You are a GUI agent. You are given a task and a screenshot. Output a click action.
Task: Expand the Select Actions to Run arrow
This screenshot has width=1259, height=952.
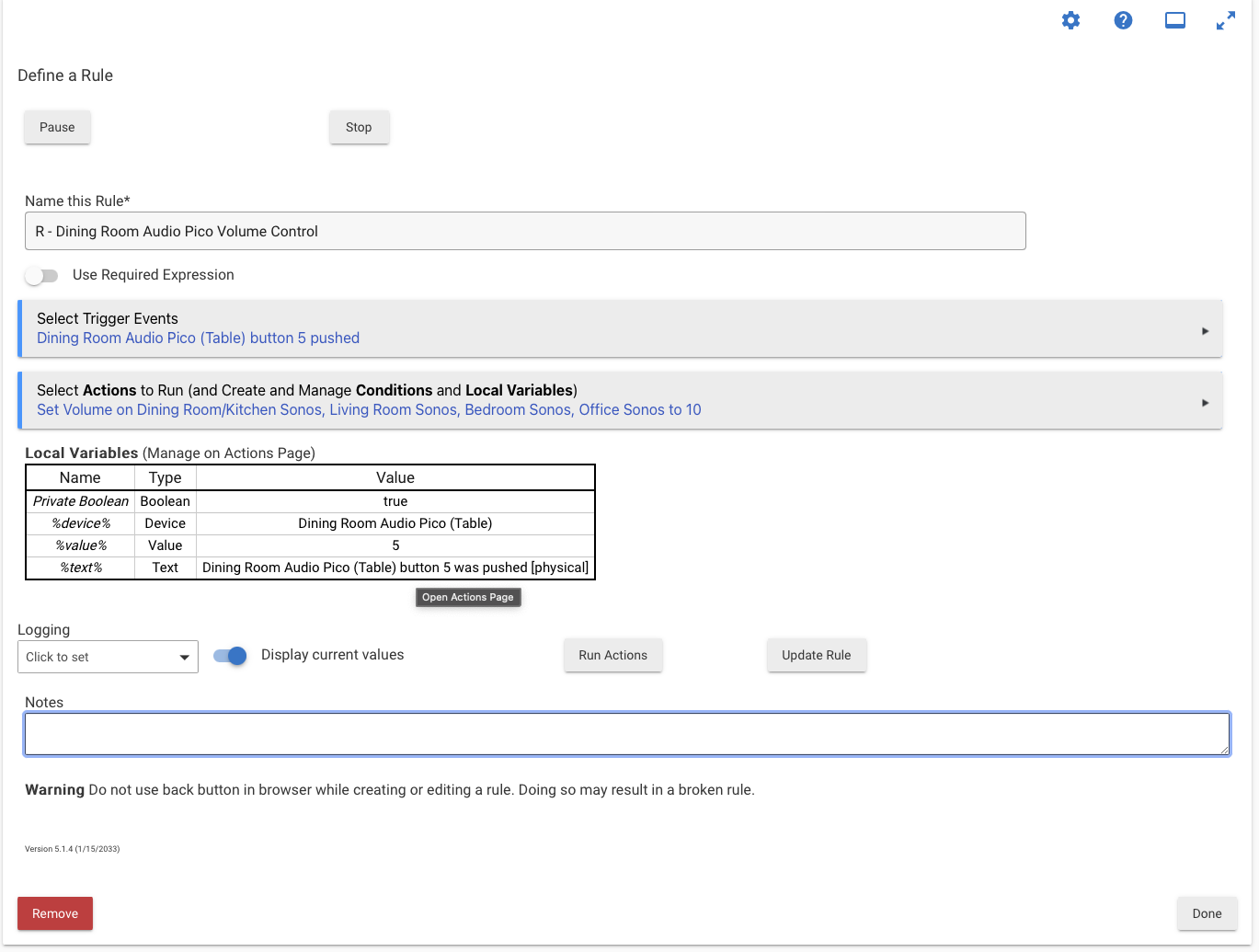click(x=1205, y=403)
